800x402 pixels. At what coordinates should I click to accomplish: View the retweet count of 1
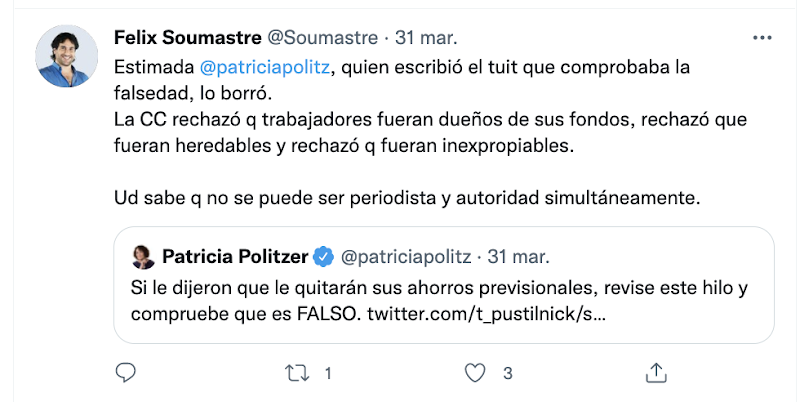point(328,374)
